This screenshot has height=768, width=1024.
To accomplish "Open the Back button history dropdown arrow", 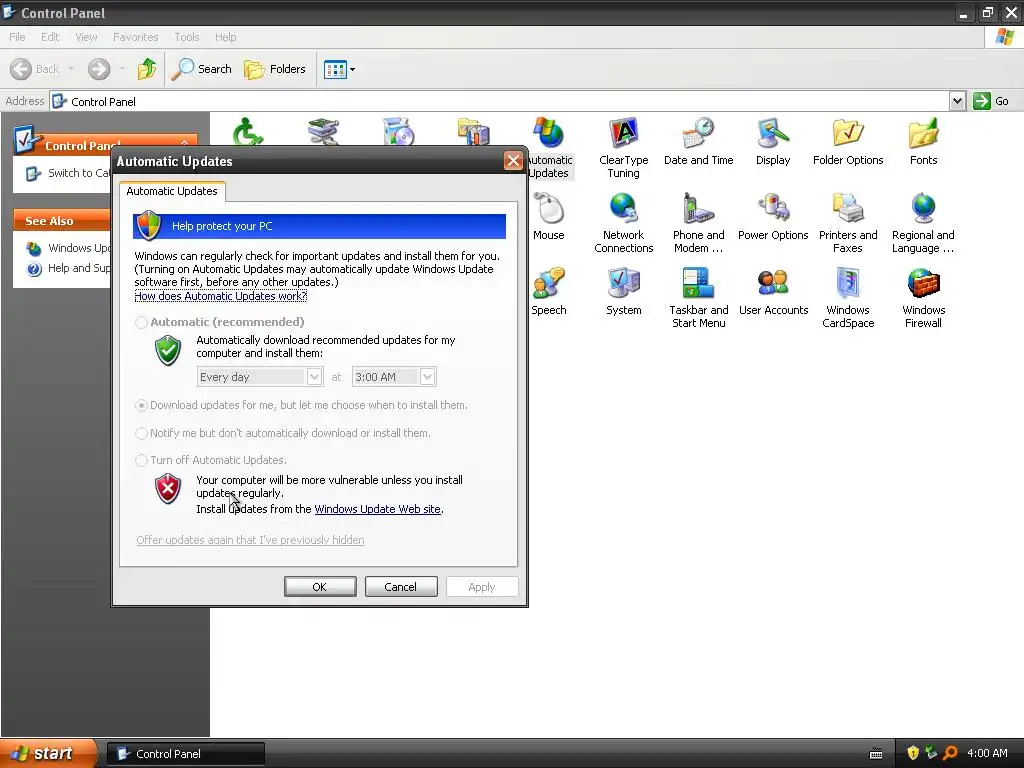I will [71, 69].
